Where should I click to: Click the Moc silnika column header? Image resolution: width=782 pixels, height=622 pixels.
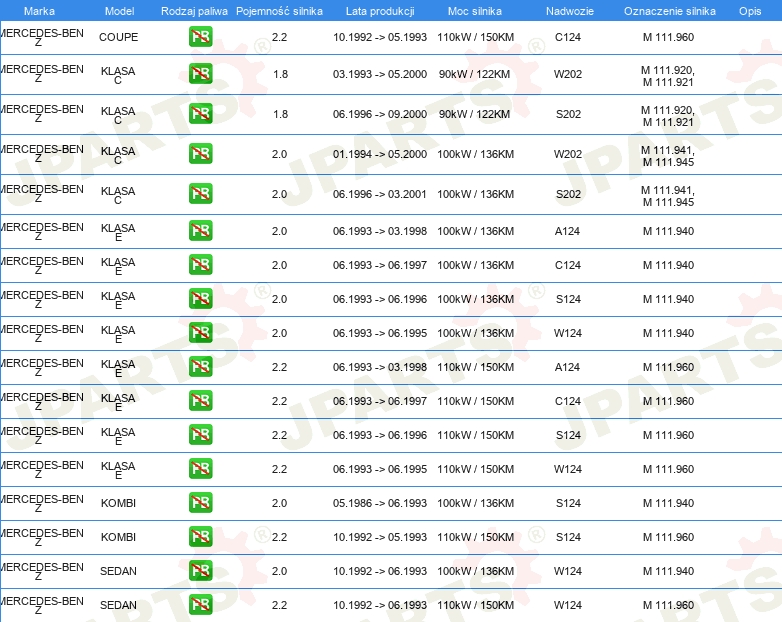tap(475, 11)
